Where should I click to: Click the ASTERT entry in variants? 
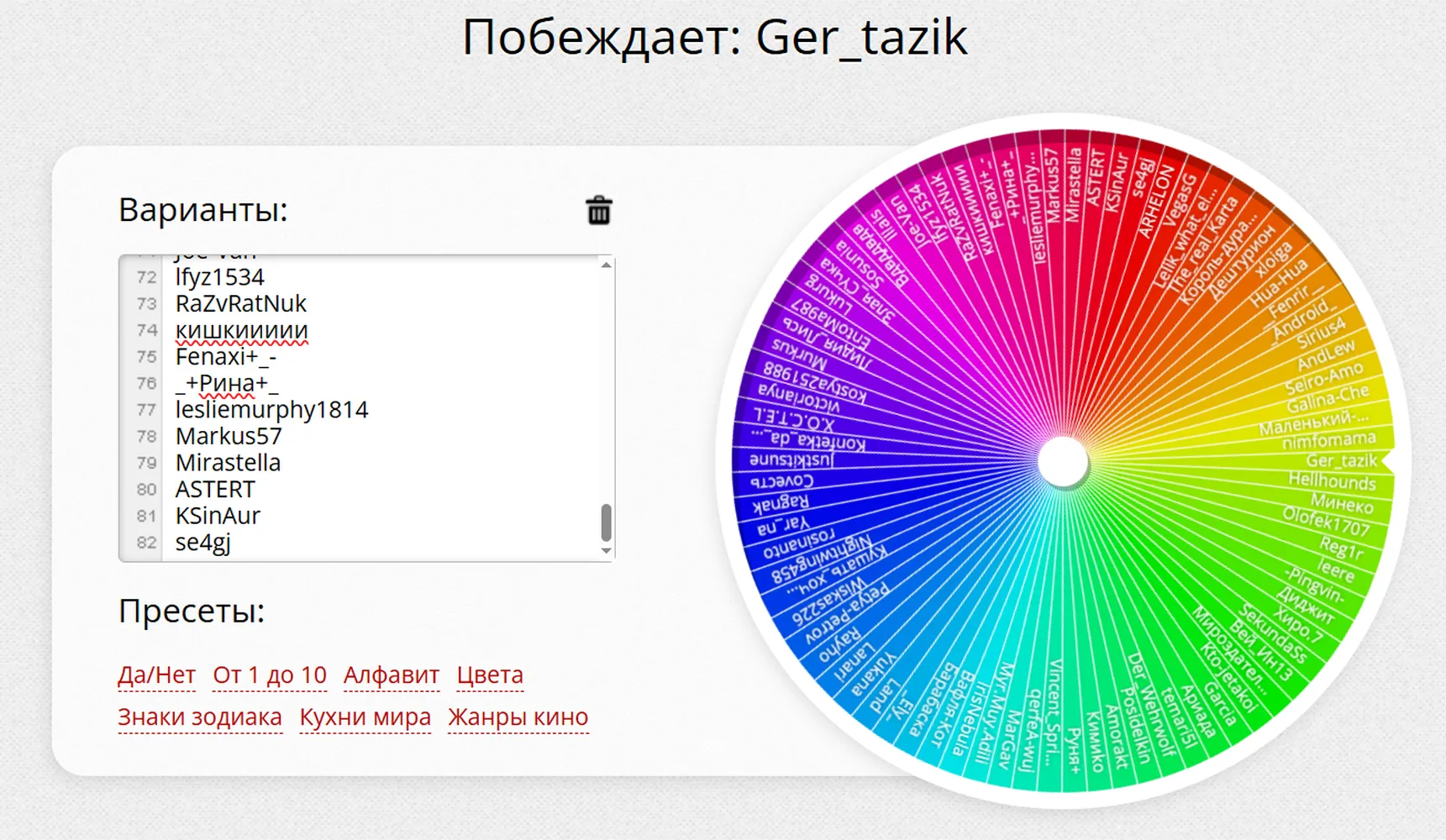pyautogui.click(x=215, y=490)
